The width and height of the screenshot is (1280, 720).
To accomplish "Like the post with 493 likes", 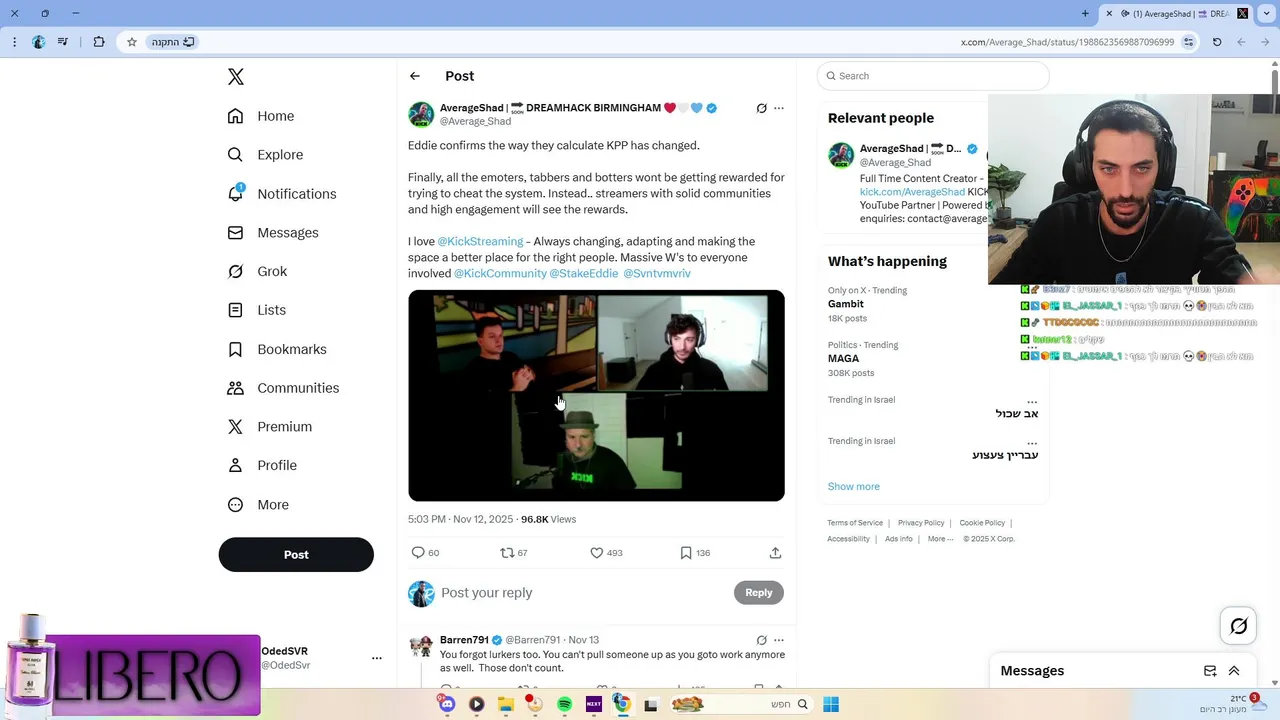I will click(597, 553).
